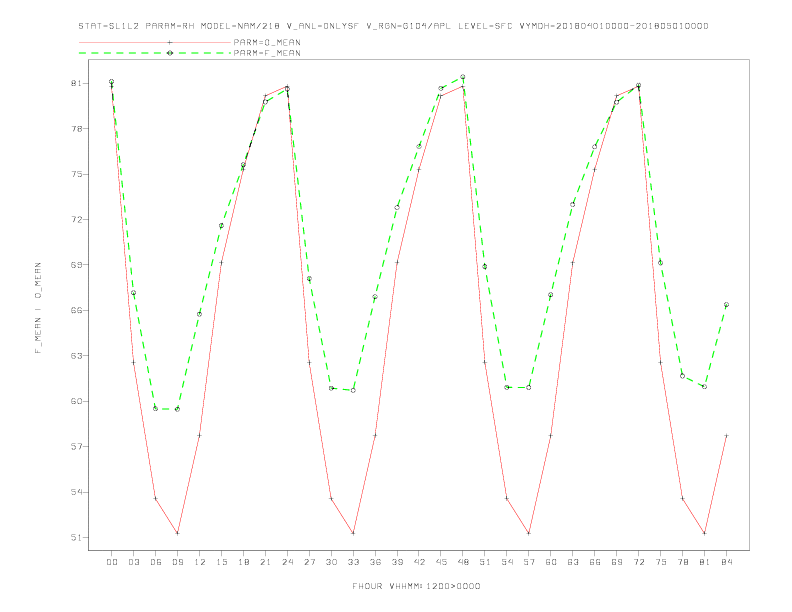This screenshot has height=612, width=792.
Task: Click the y-axis tick label 66
Action: pyautogui.click(x=76, y=310)
